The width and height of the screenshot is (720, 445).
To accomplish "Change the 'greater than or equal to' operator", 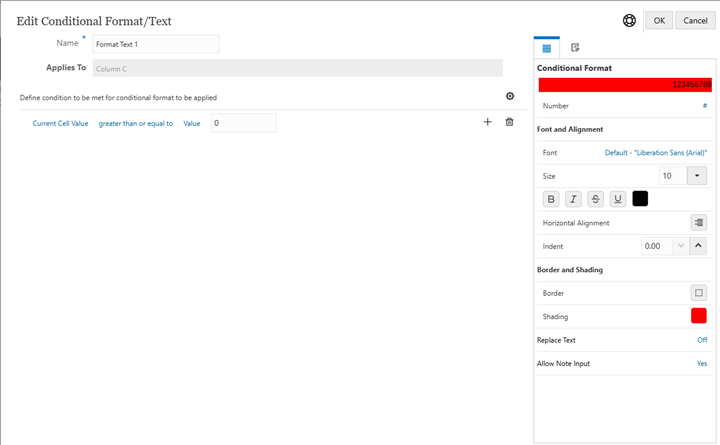I will 135,123.
